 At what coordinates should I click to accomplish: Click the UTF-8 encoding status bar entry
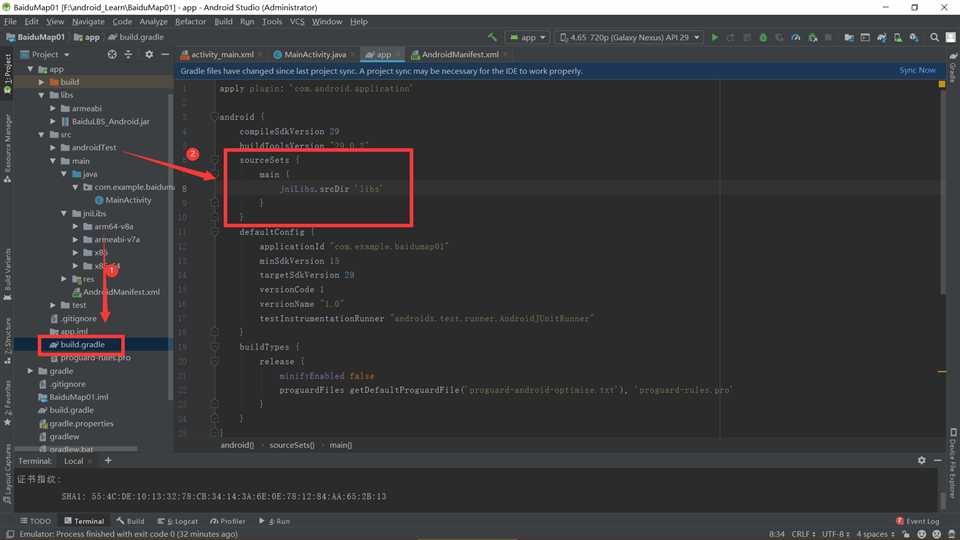pyautogui.click(x=835, y=534)
